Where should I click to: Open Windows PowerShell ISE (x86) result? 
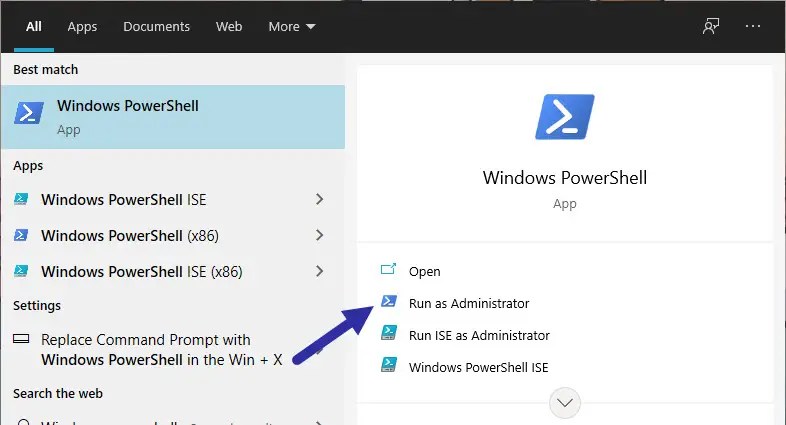173,272
